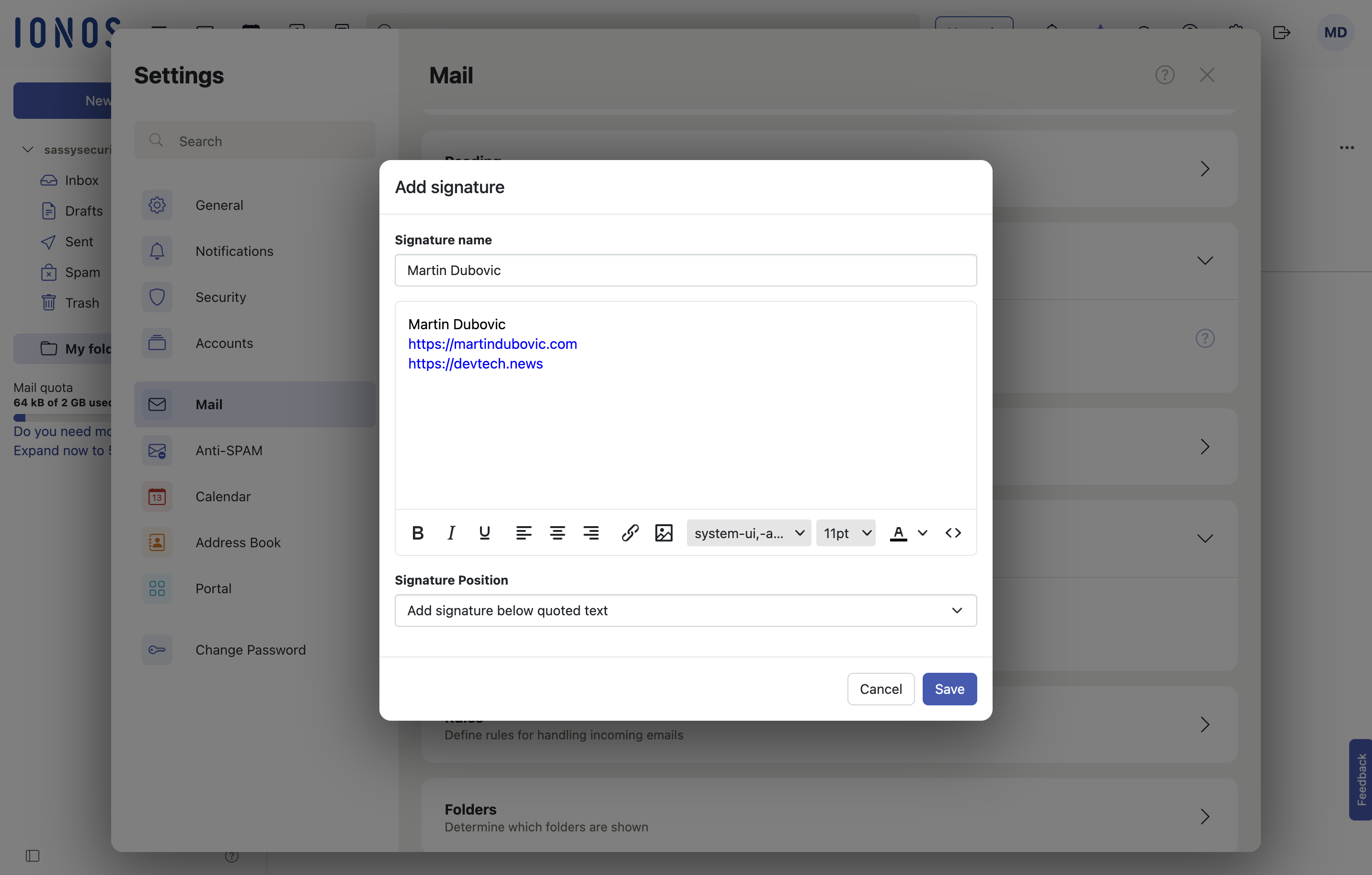Apply italic formatting to signature text
The height and width of the screenshot is (875, 1372).
pyautogui.click(x=451, y=533)
